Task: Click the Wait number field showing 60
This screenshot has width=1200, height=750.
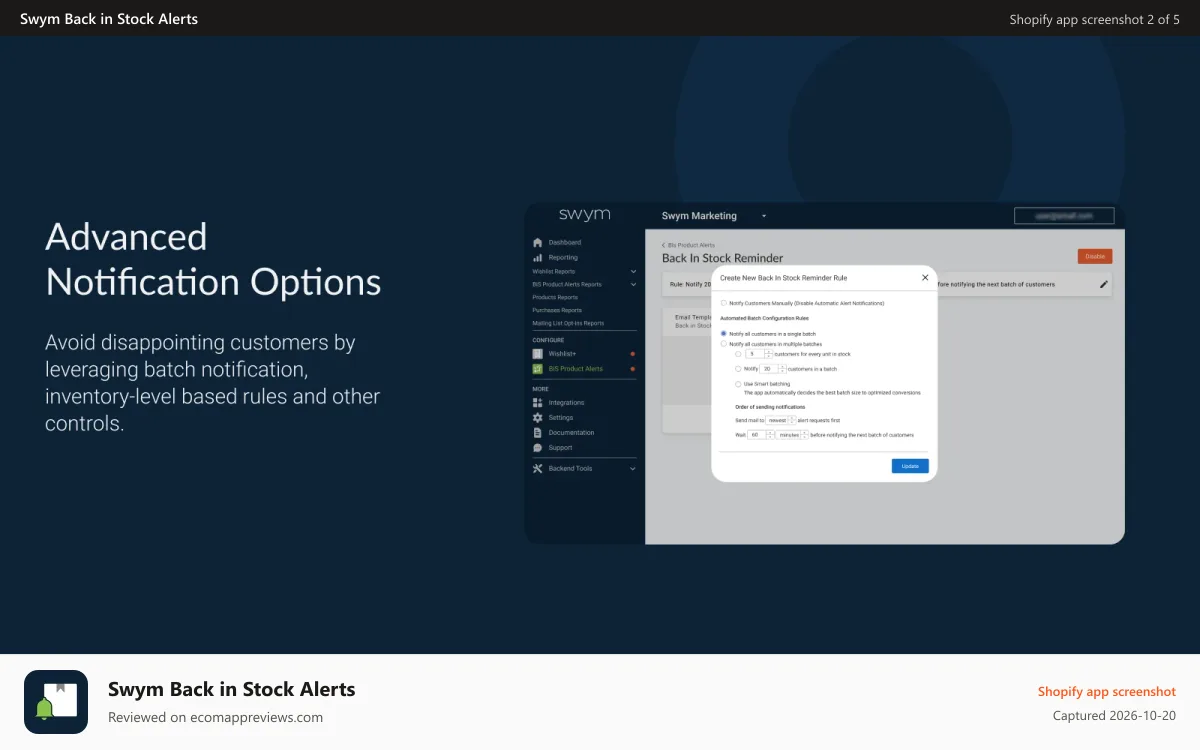Action: pyautogui.click(x=757, y=435)
